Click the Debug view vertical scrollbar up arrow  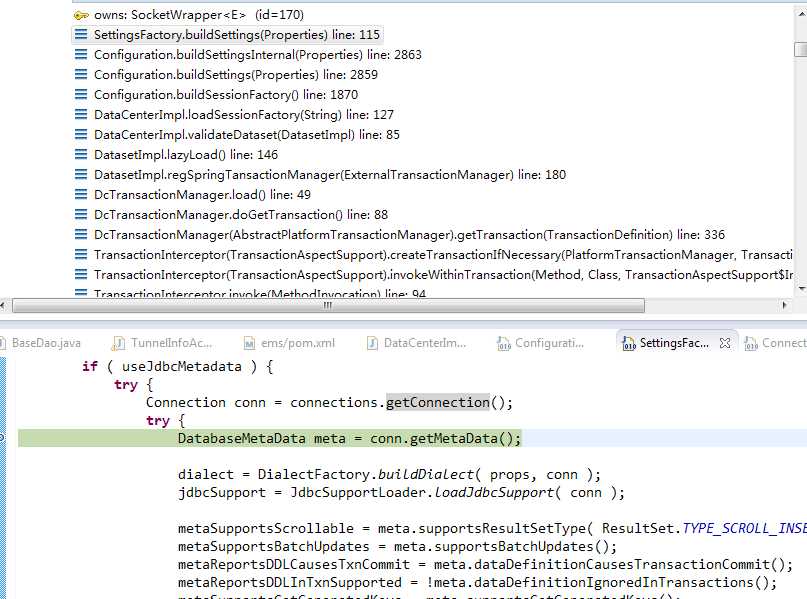801,15
